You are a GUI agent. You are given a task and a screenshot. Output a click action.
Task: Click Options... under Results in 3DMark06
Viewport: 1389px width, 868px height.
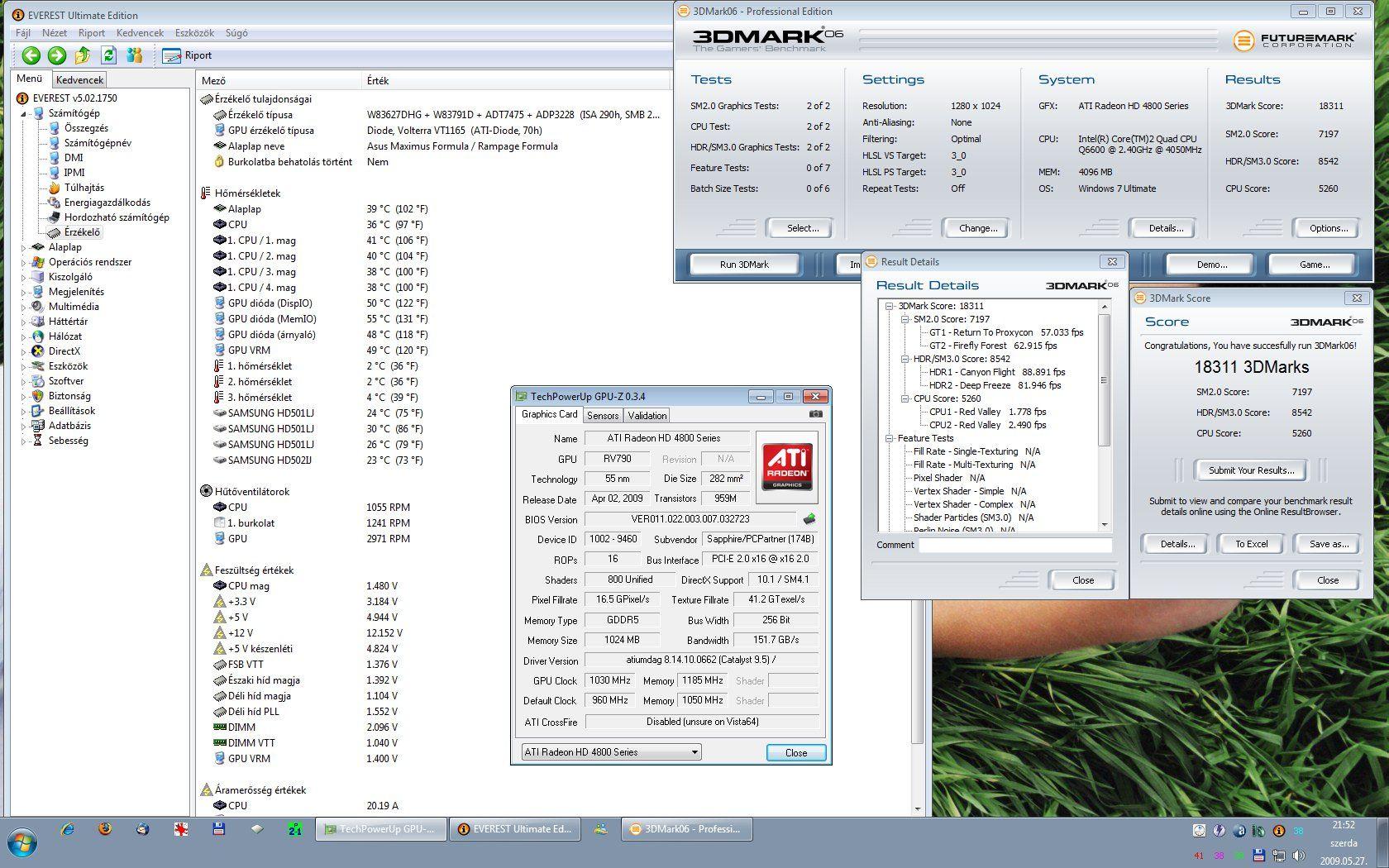[x=1329, y=228]
